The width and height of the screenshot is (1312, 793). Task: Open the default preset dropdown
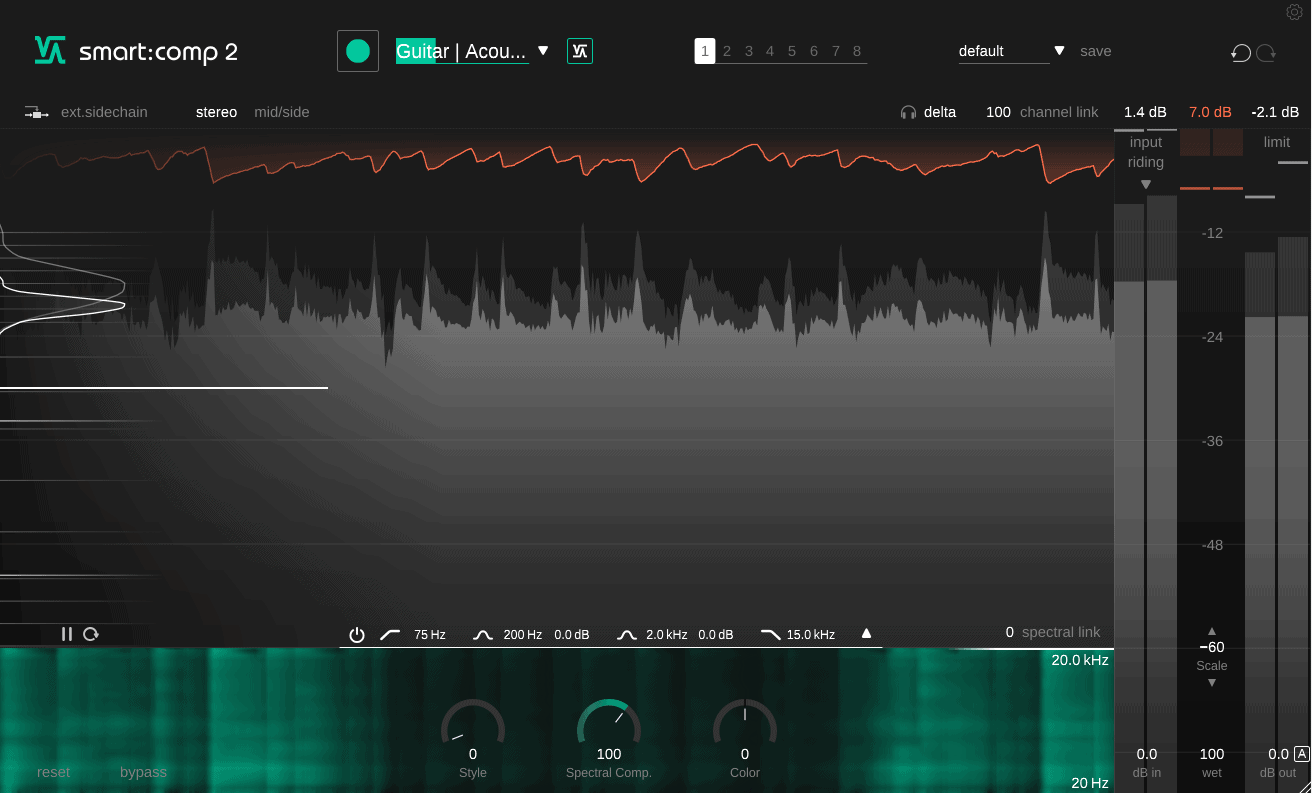[x=1059, y=51]
